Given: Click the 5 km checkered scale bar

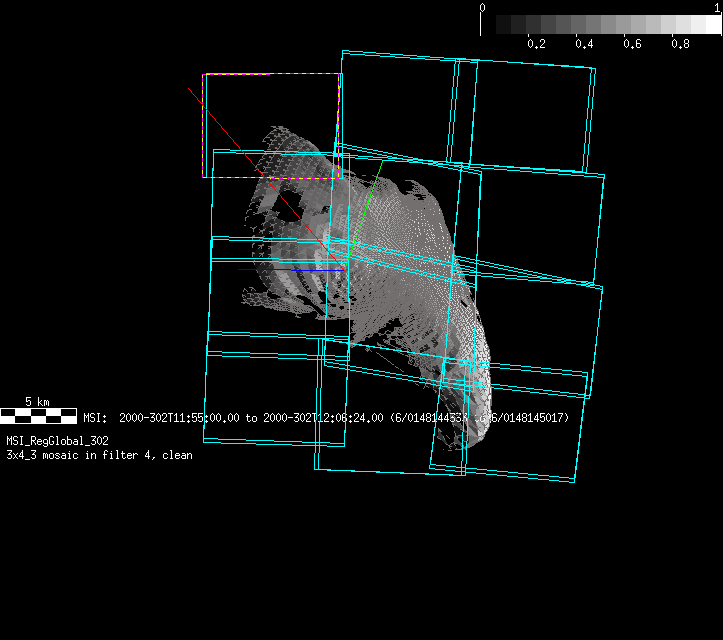Looking at the screenshot, I should point(38,415).
